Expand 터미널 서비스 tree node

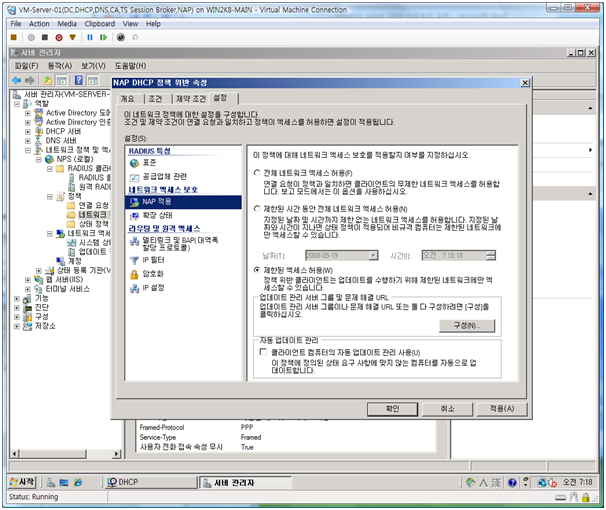click(x=27, y=289)
